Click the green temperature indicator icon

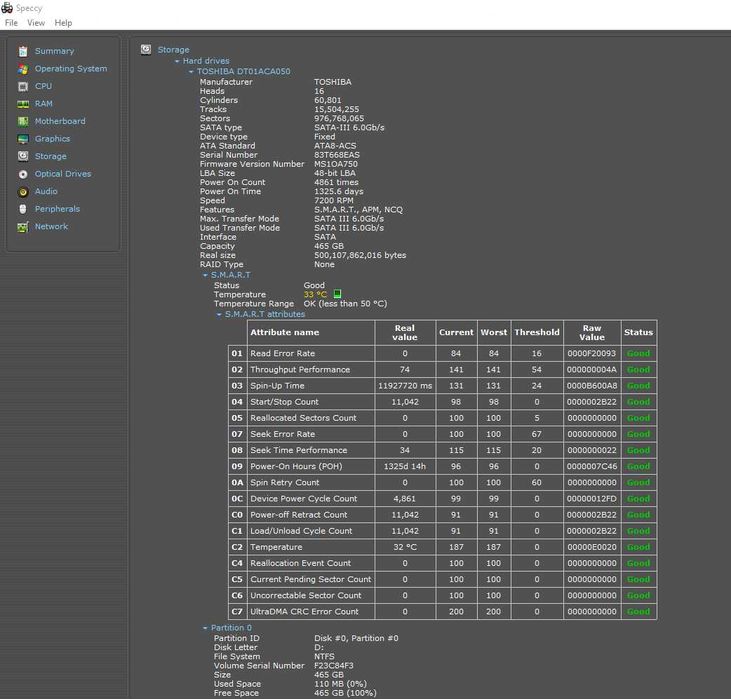click(x=337, y=294)
